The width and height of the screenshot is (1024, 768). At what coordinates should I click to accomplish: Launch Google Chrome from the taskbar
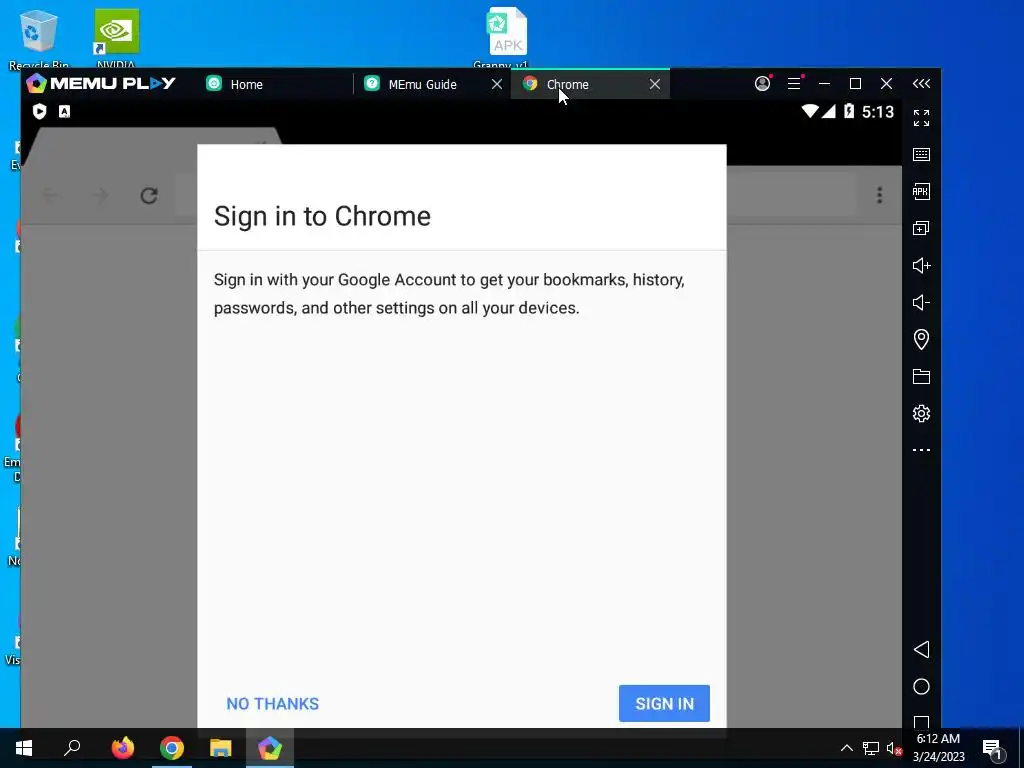coord(171,748)
